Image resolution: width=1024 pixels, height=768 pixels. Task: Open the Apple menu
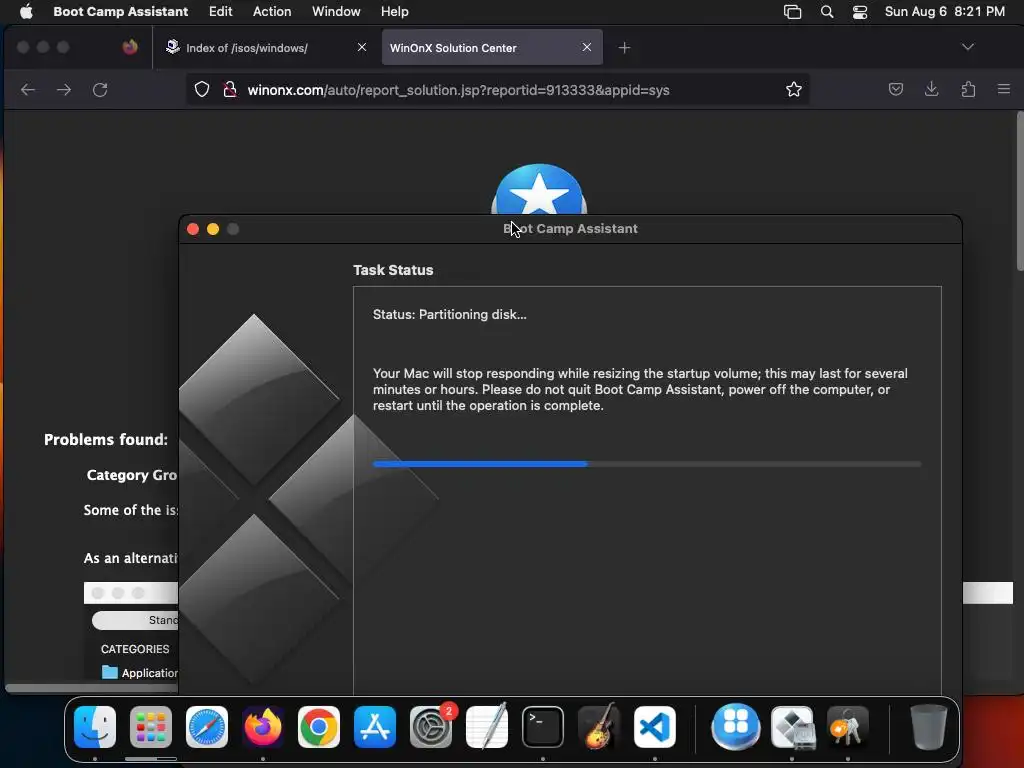25,11
